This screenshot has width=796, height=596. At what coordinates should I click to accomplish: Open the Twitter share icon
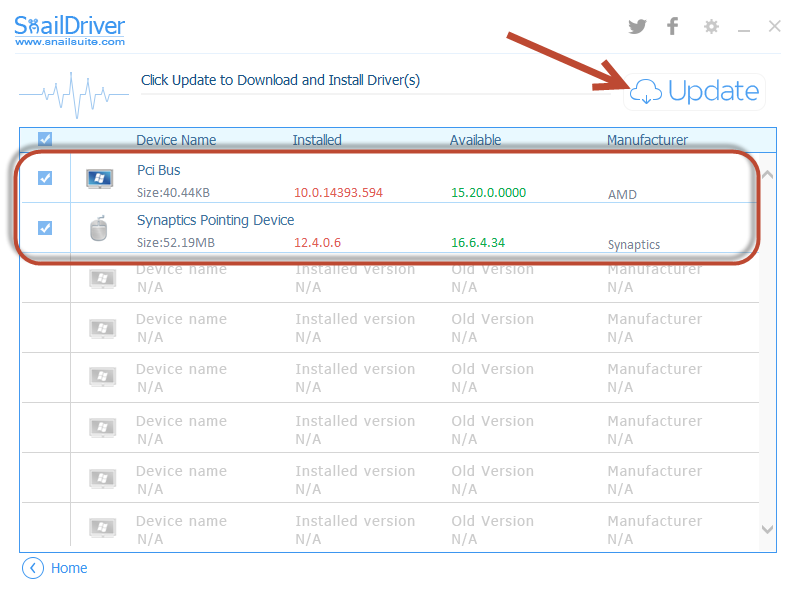click(x=637, y=27)
